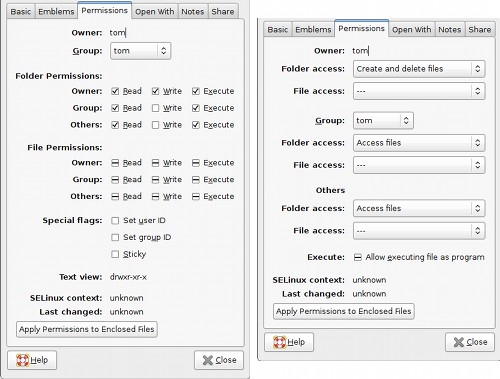Switch to Share tab in right dialog
The width and height of the screenshot is (500, 379).
(x=480, y=30)
